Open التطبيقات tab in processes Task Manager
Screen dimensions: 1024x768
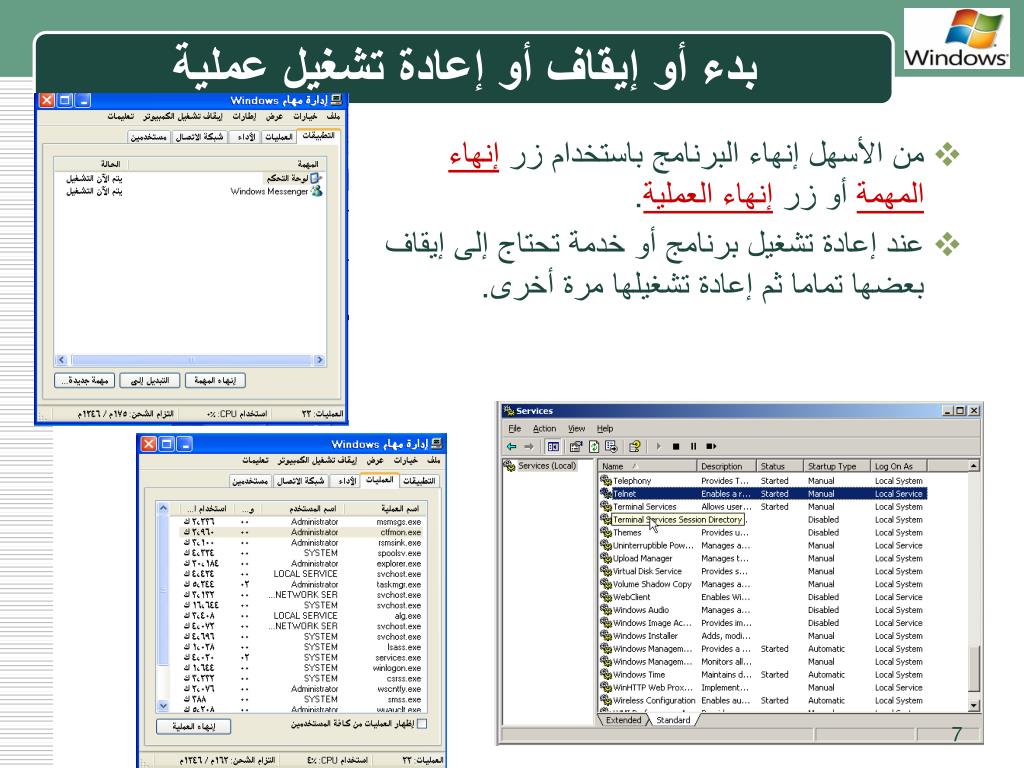pyautogui.click(x=419, y=481)
